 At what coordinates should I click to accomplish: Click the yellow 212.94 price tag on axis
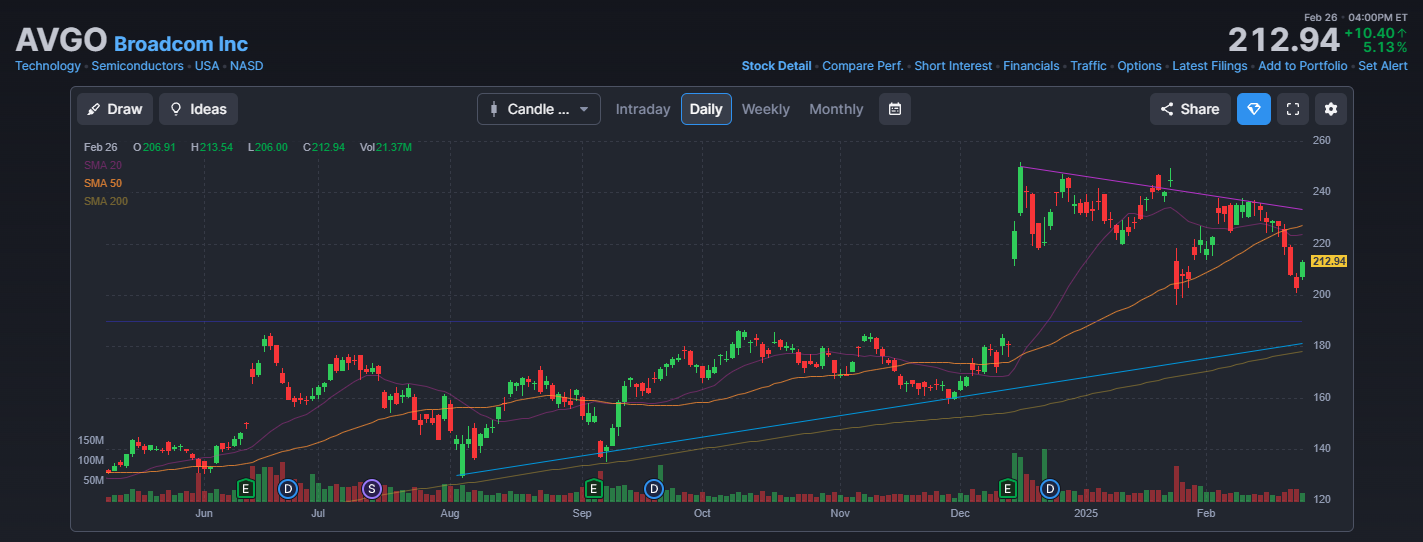coord(1329,261)
